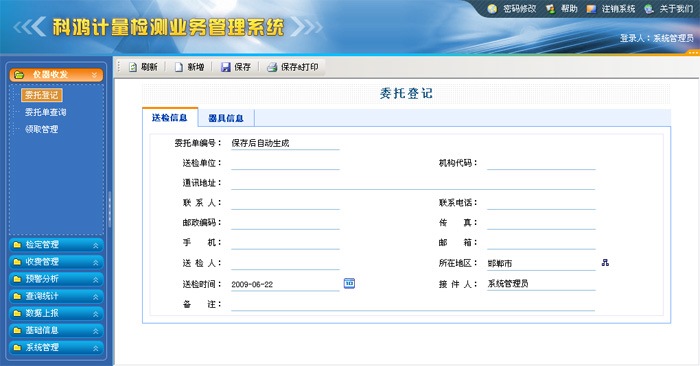This screenshot has width=700, height=366.
Task: Click the folder icon of 查询统计
Action: pos(17,296)
